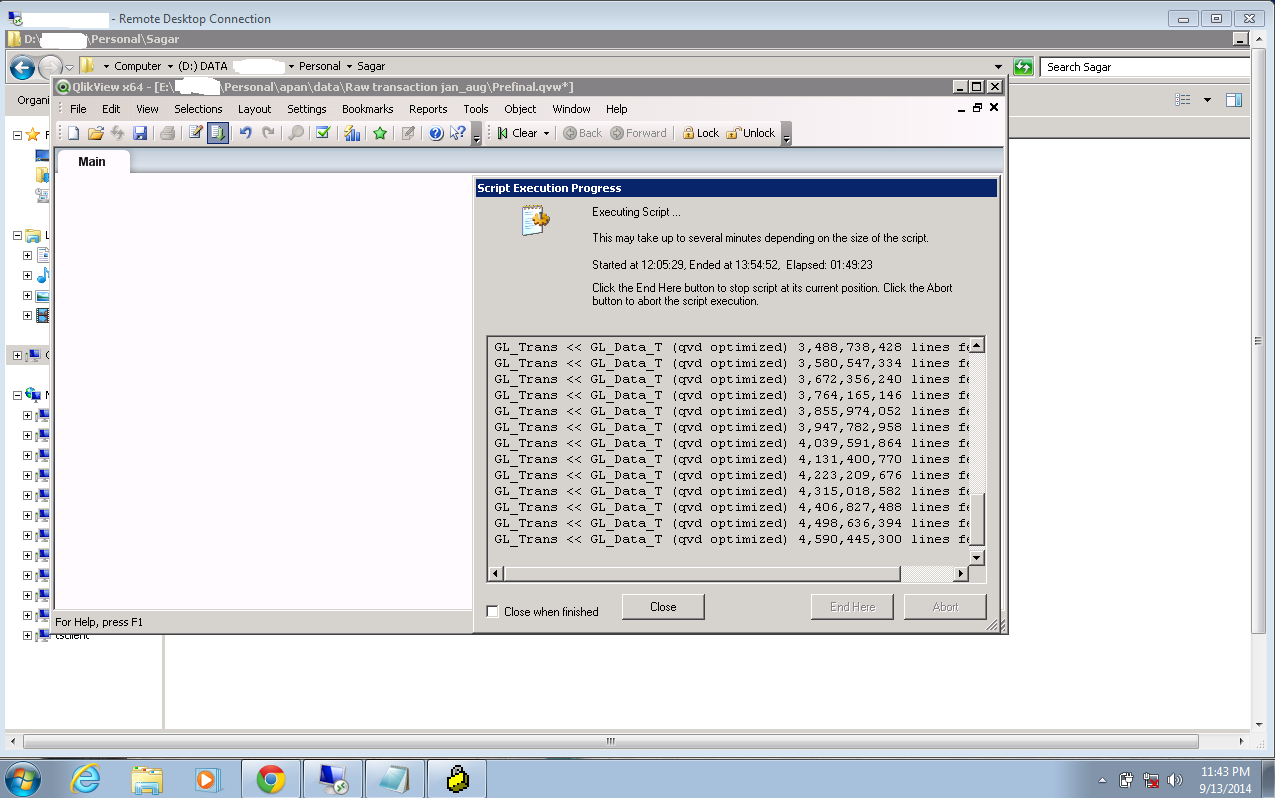The image size is (1275, 798).
Task: Unlock selections with the open padlock
Action: pos(751,133)
